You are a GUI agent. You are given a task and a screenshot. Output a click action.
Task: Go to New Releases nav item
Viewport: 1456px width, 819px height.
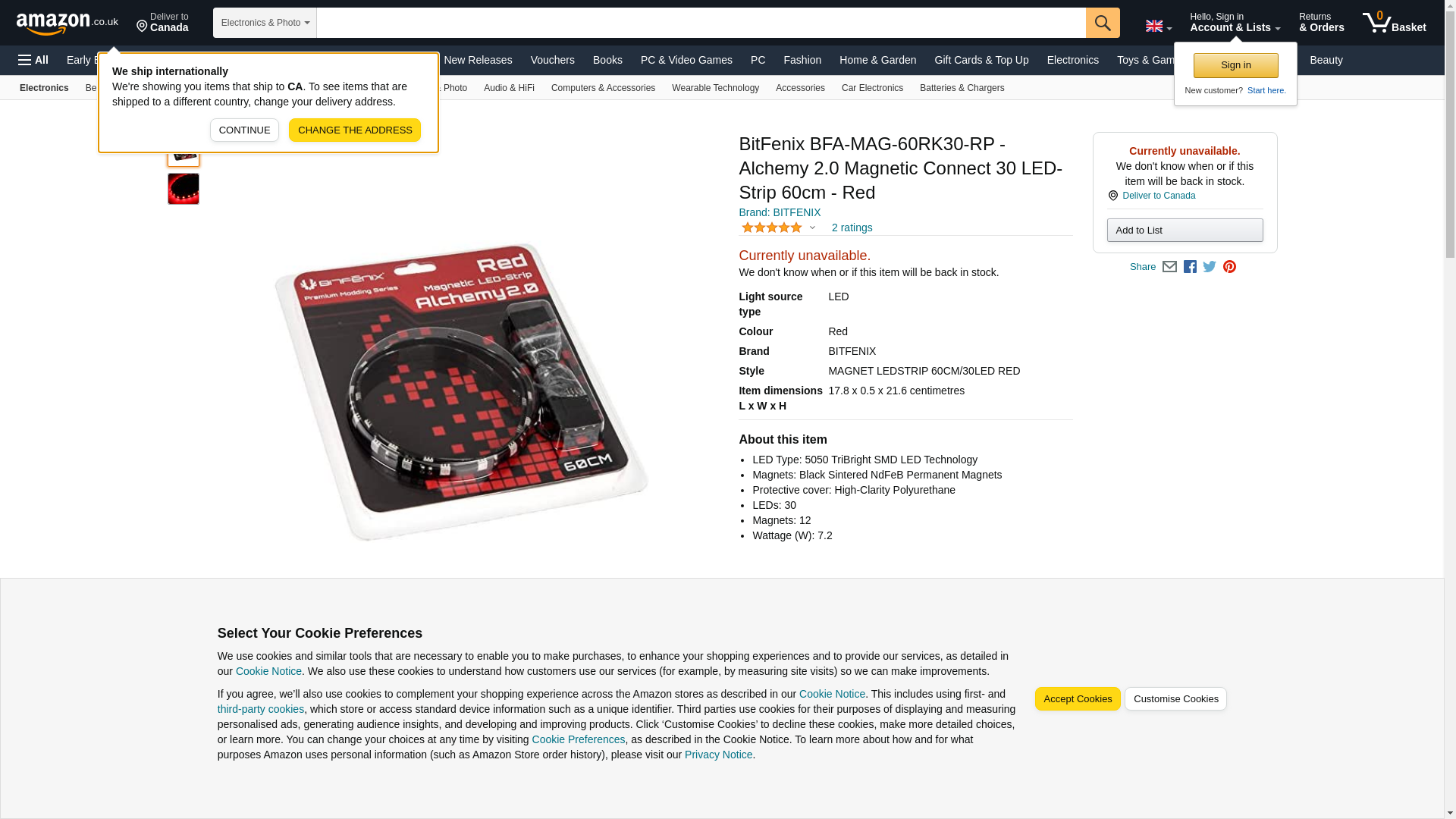coord(478,60)
